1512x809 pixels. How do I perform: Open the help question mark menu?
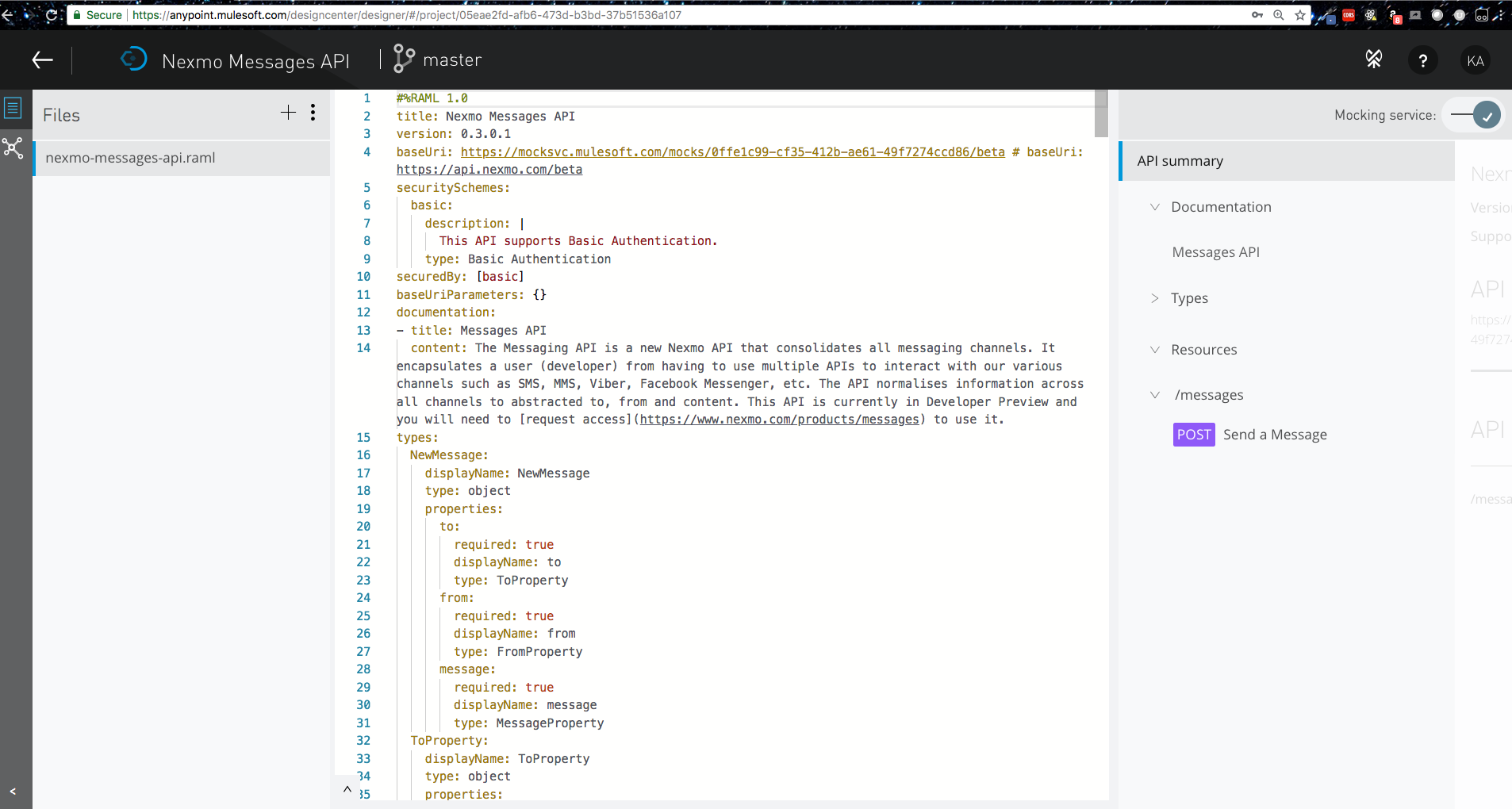coord(1423,60)
